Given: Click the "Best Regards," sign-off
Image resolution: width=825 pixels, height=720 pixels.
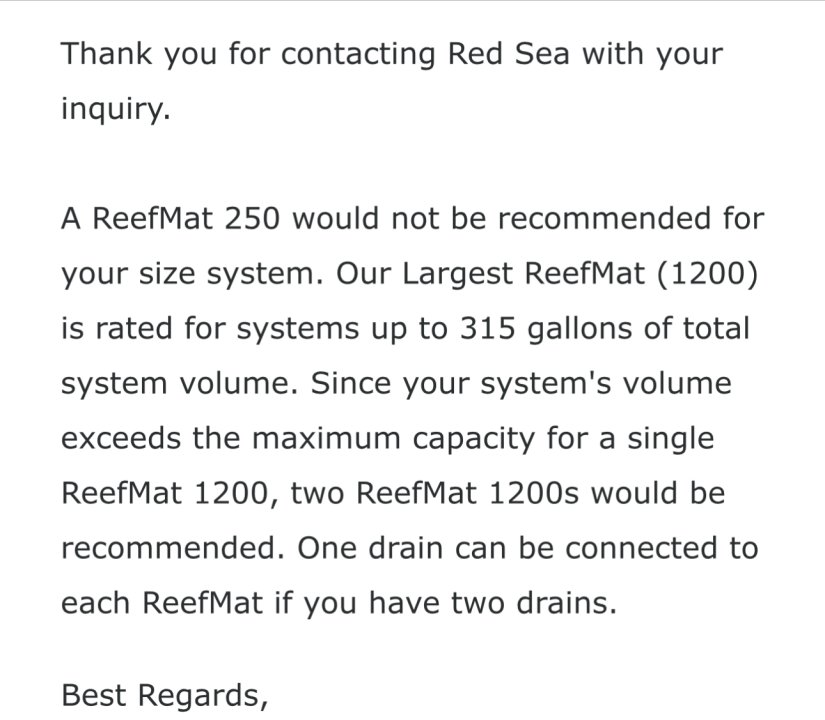Looking at the screenshot, I should point(165,696).
